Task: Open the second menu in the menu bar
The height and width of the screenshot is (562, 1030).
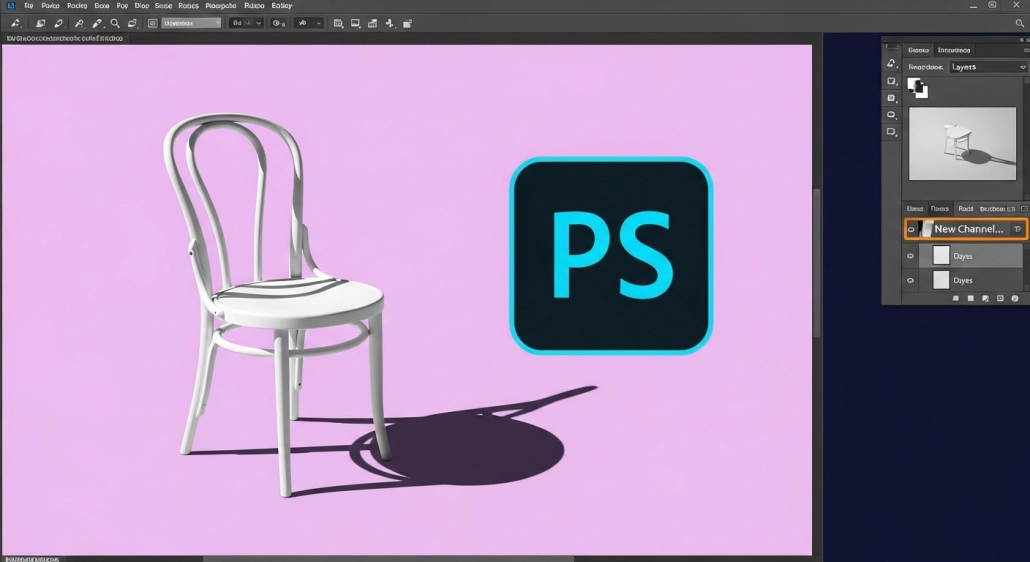Action: (50, 5)
